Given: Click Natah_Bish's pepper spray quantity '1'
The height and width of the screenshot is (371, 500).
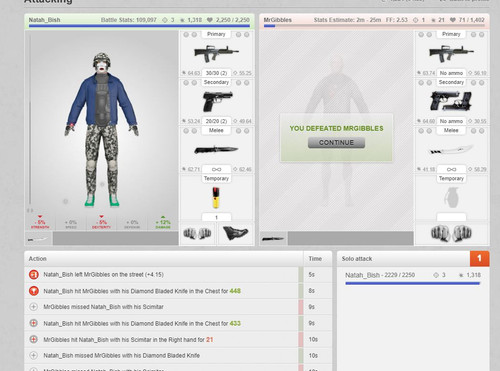Looking at the screenshot, I should 216,217.
